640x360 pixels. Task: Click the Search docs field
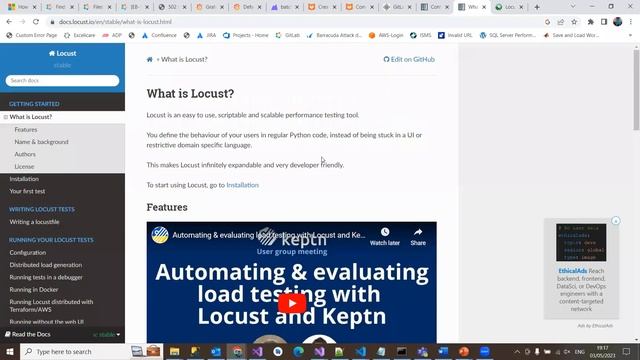[x=62, y=81]
